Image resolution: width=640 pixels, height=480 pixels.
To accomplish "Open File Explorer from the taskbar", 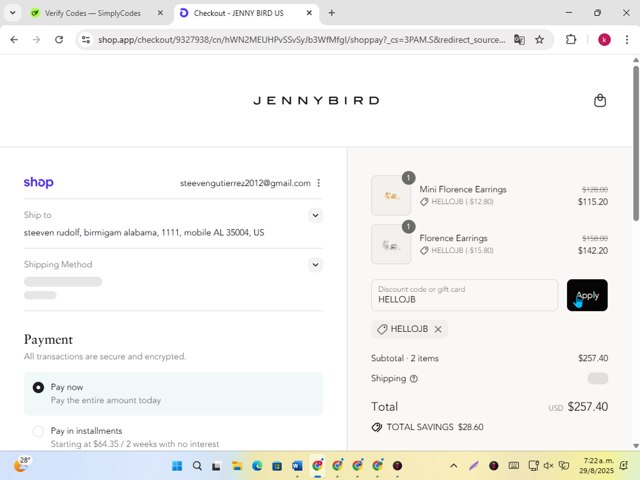I will [237, 466].
